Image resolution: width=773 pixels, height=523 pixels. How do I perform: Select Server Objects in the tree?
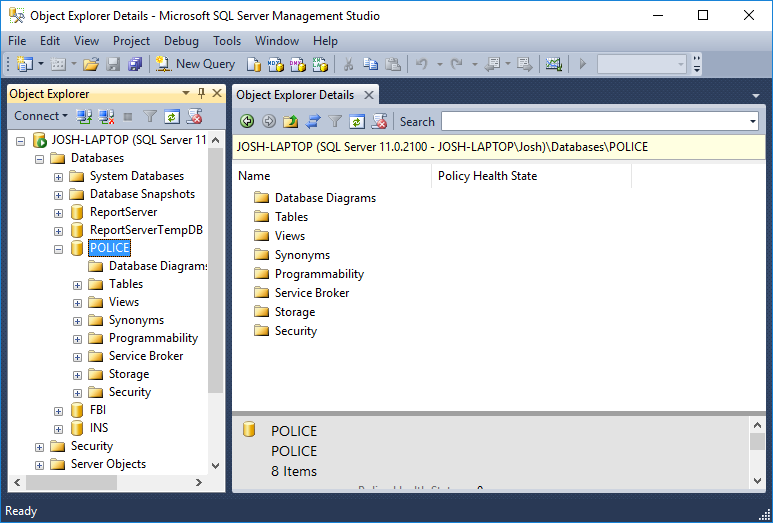108,464
